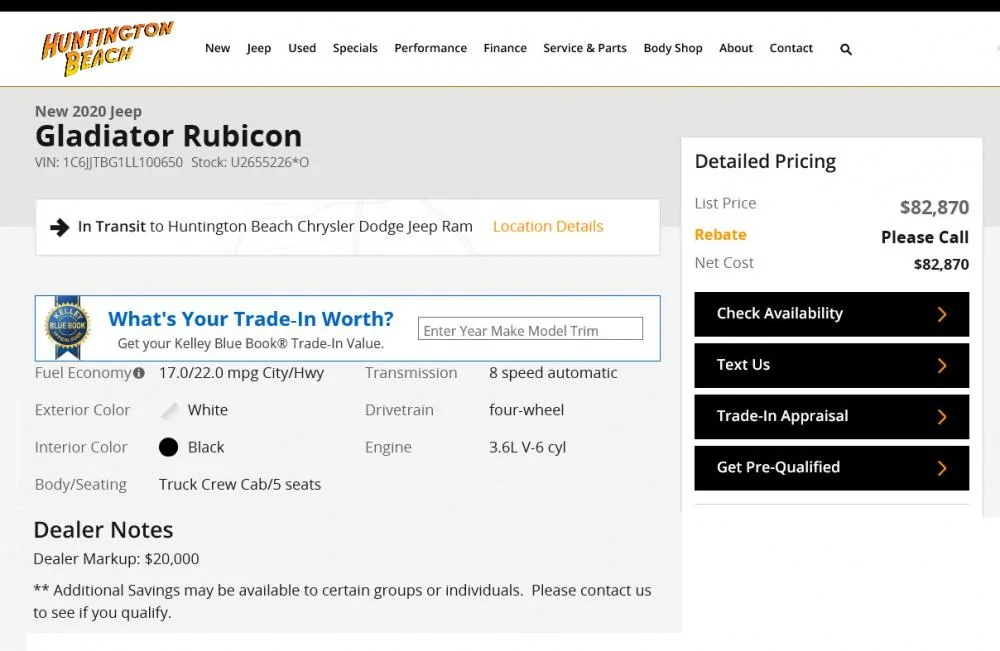Click the Get Pre-Qualified button
Screen dimensions: 1000x651
click(x=832, y=468)
